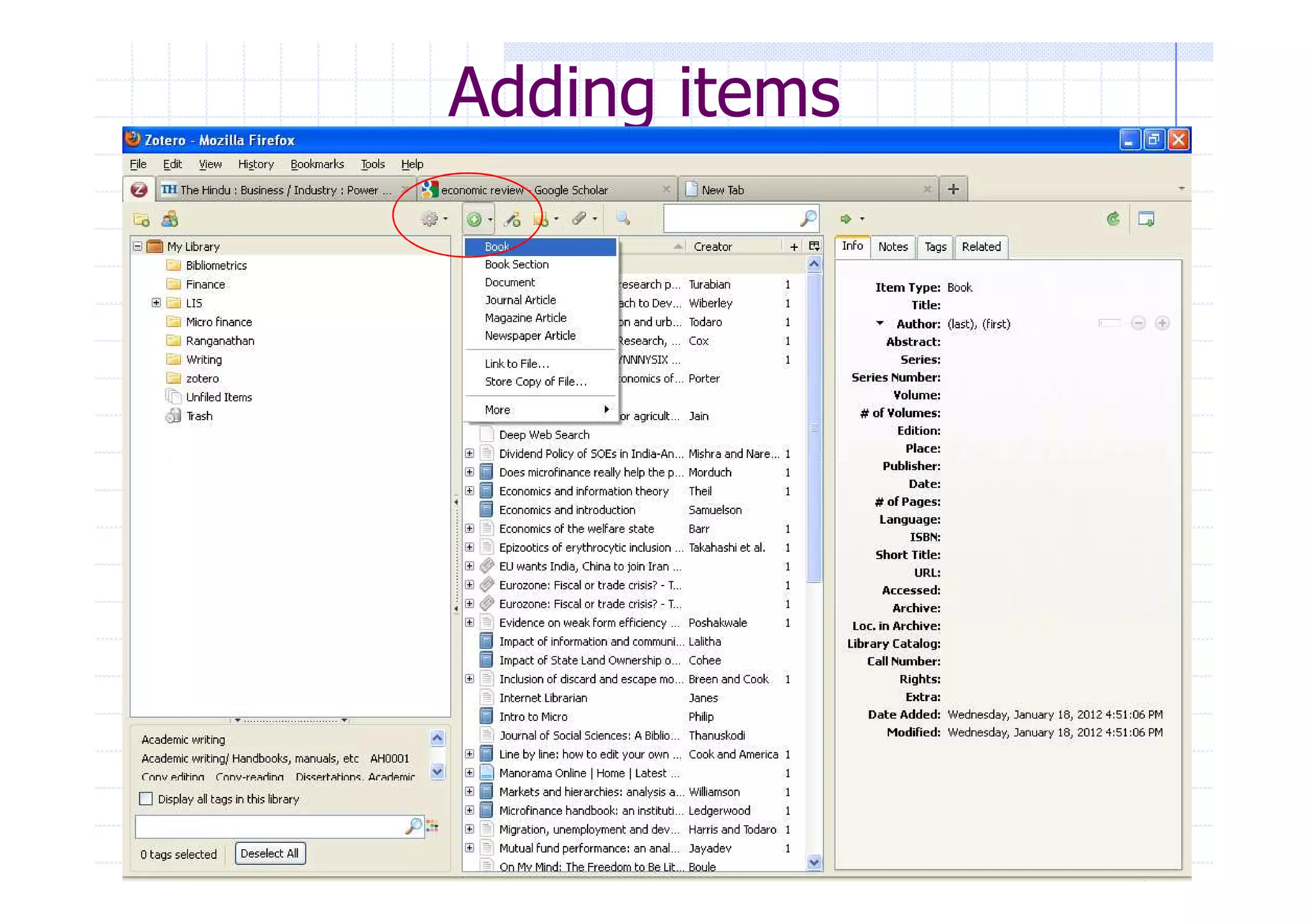Viewport: 1308px width, 924px height.
Task: Click the green Locate arrow icon
Action: click(846, 219)
